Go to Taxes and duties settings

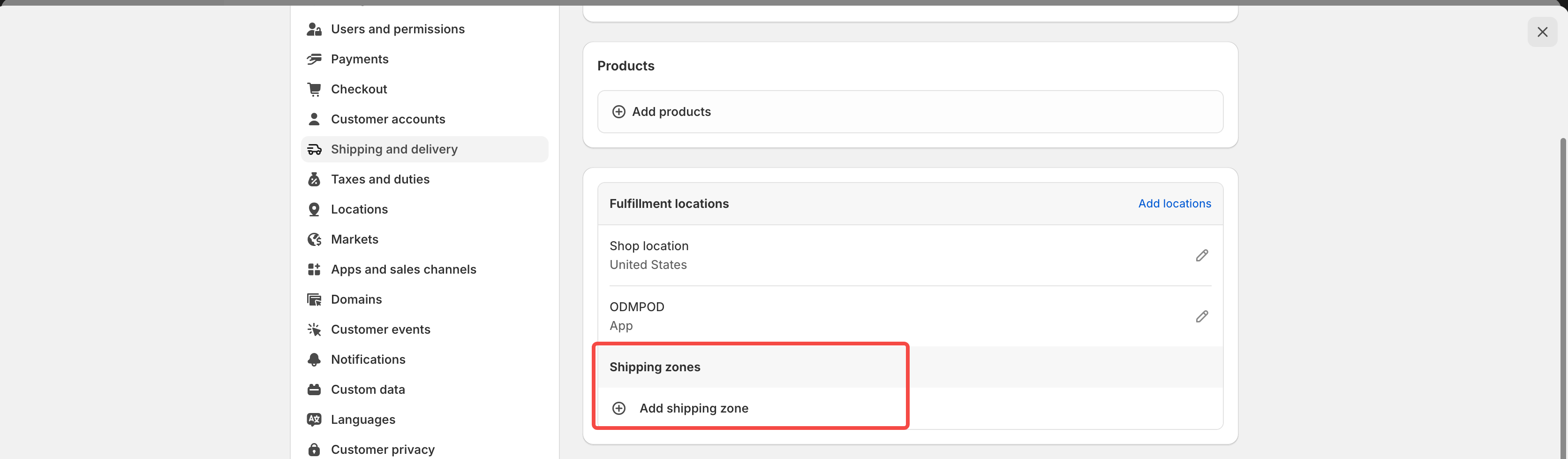point(380,179)
